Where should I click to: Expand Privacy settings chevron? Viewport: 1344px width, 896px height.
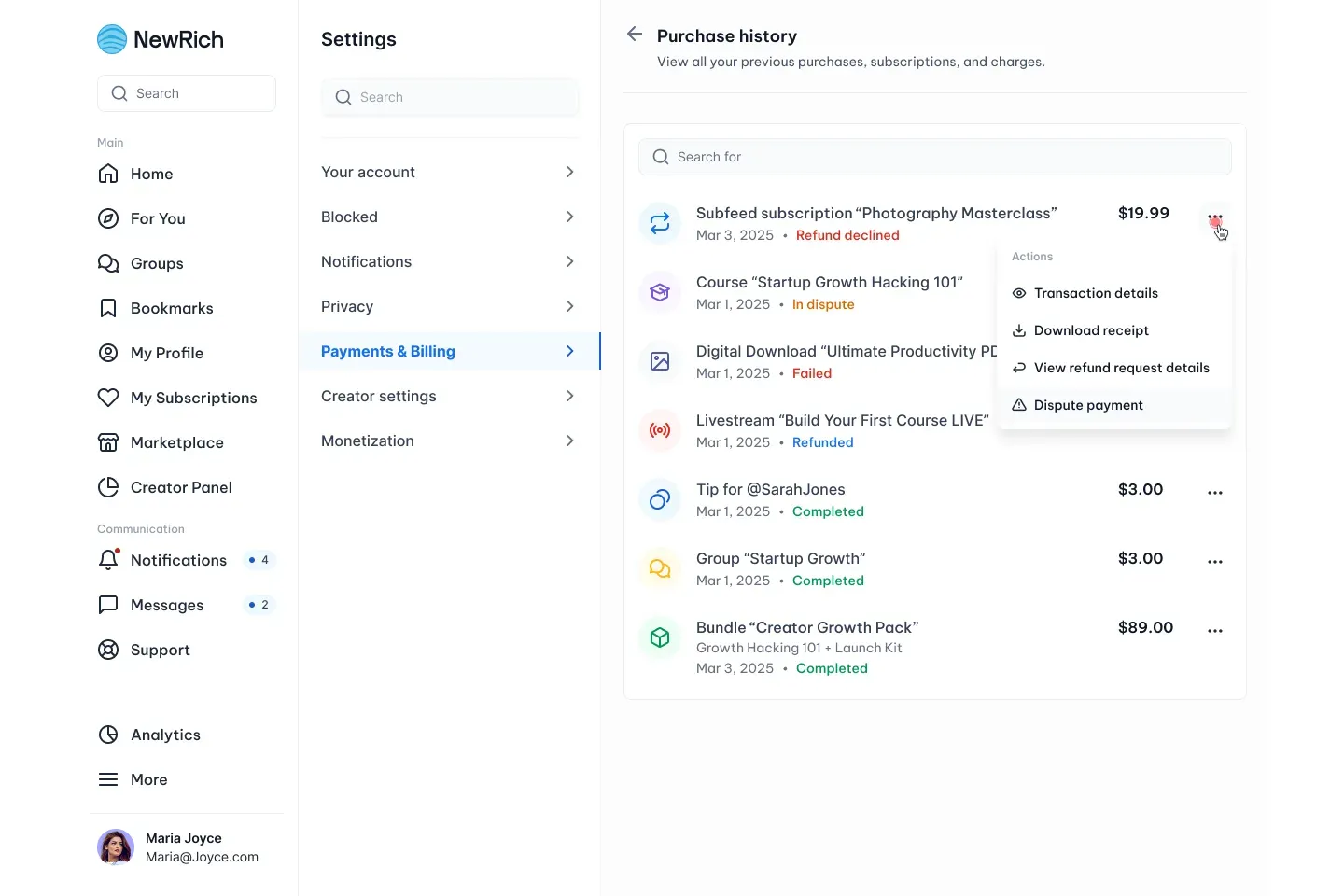(x=569, y=306)
